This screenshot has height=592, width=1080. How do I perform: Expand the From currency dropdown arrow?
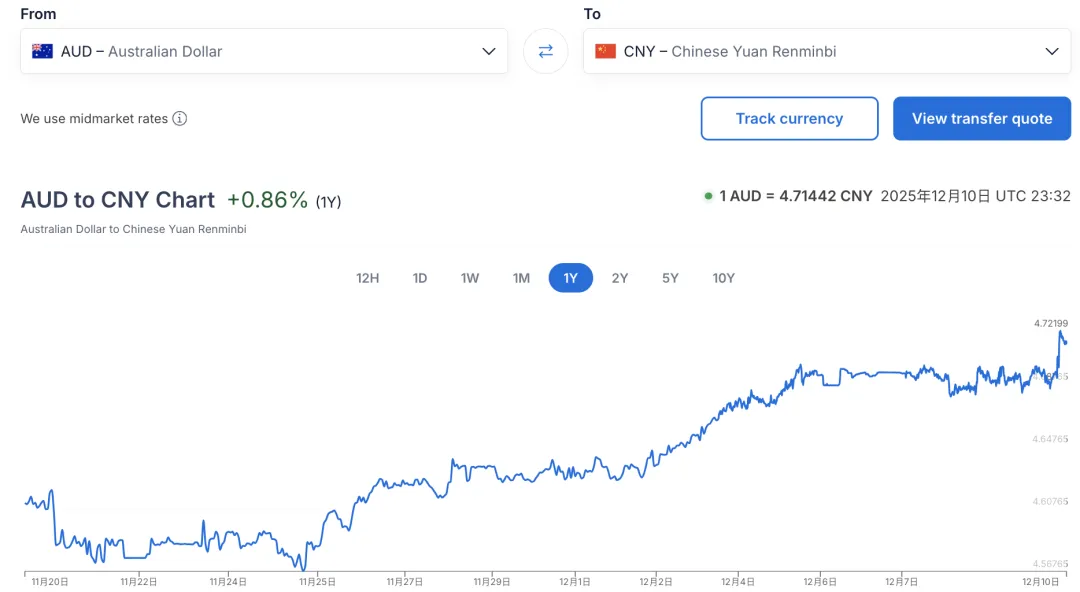(489, 51)
